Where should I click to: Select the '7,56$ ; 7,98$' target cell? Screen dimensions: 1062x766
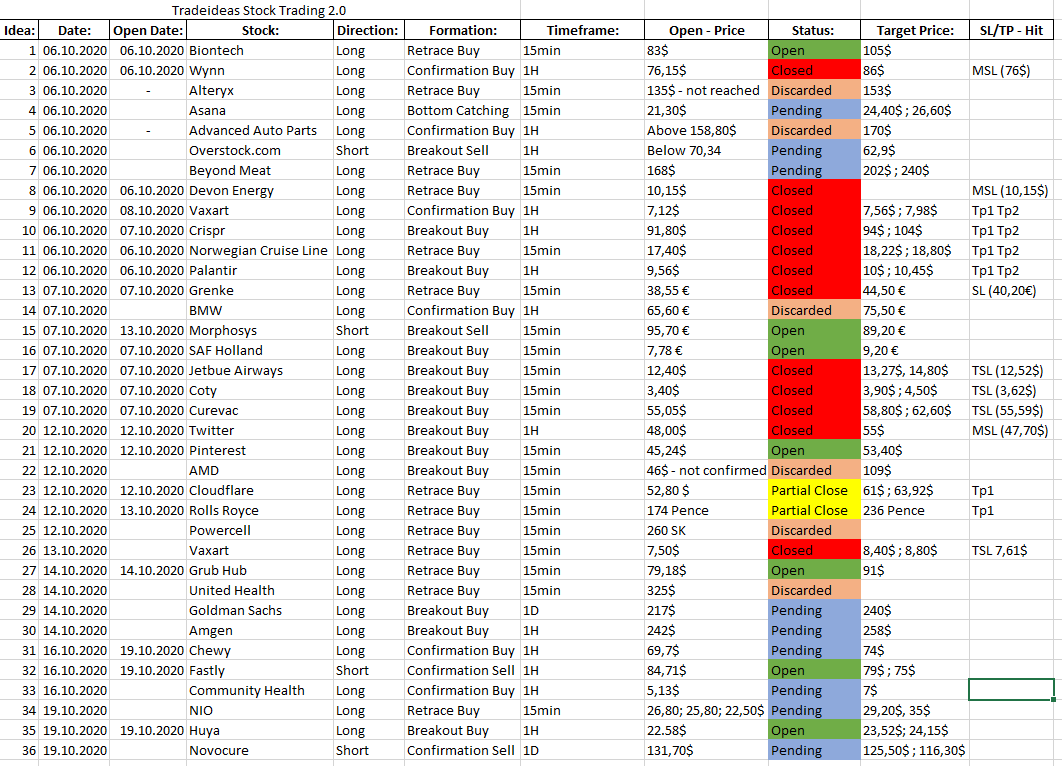915,211
